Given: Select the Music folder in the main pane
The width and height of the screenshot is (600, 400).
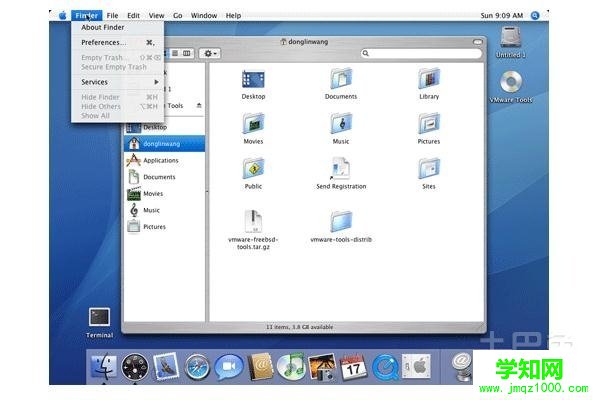Looking at the screenshot, I should [341, 124].
